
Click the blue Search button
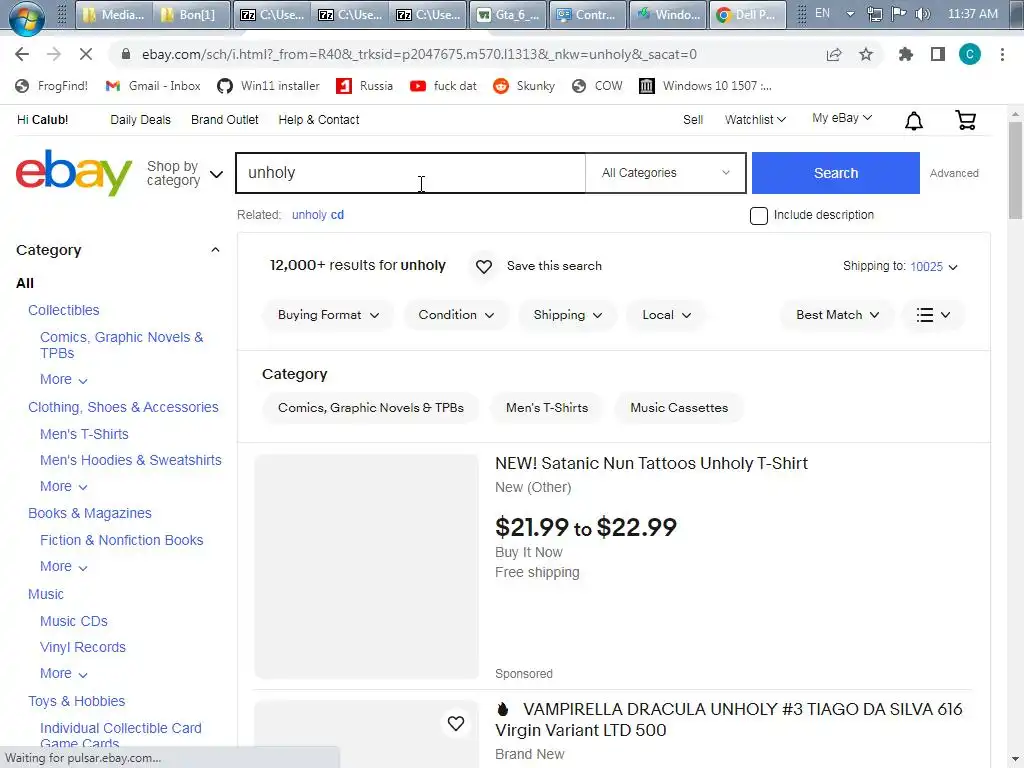pos(835,173)
